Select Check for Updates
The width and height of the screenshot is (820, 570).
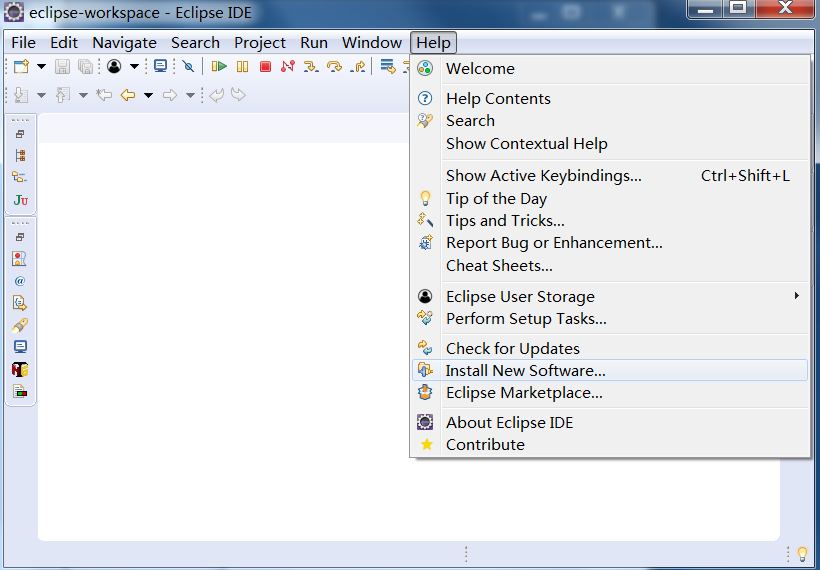coord(610,348)
